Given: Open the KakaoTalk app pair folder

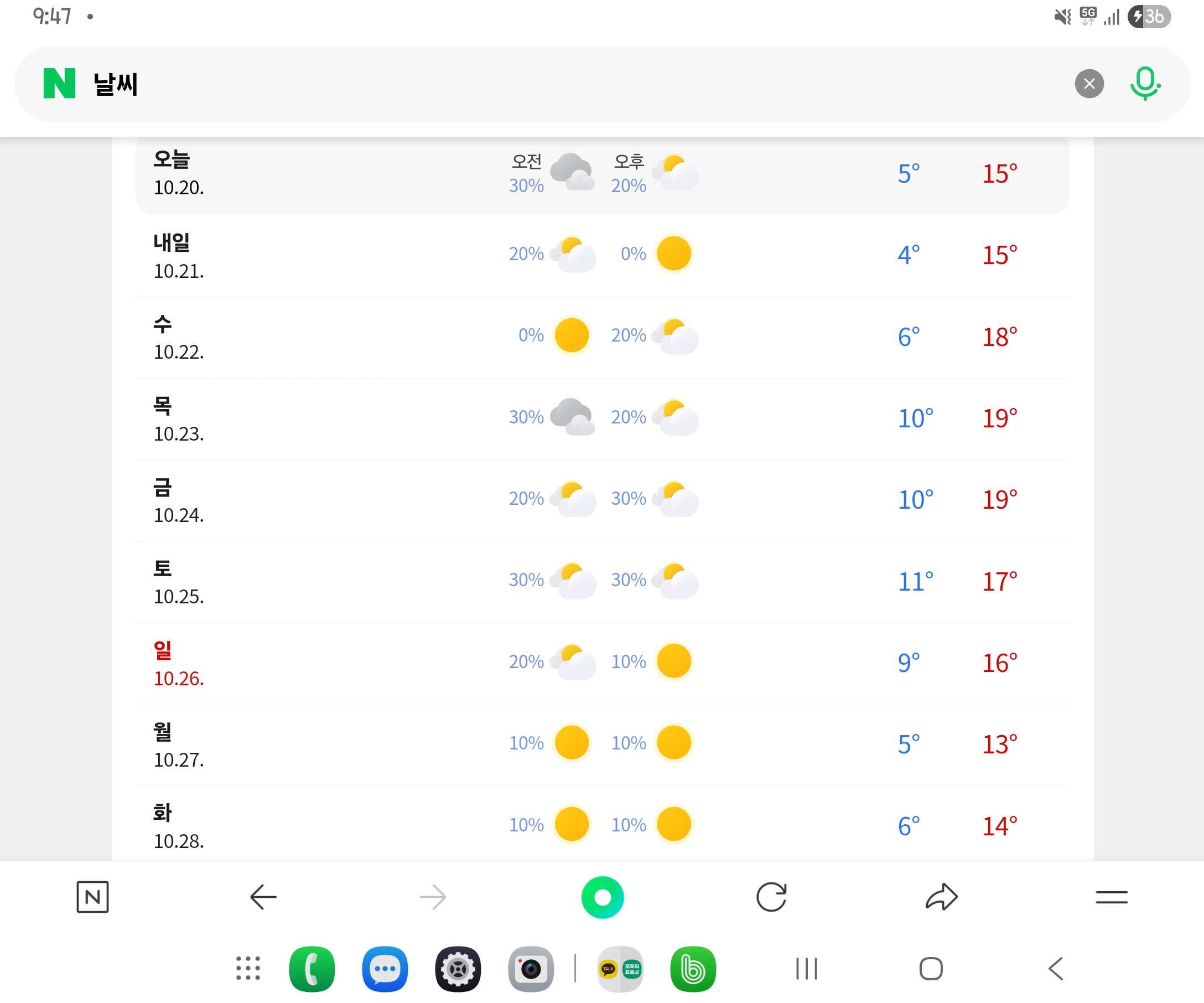Looking at the screenshot, I should pos(620,968).
